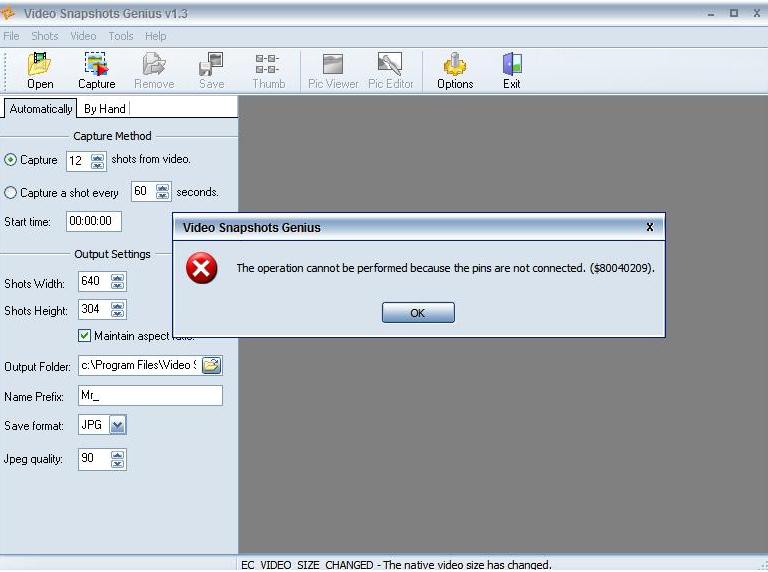Expand the Save format dropdown
This screenshot has height=572, width=768.
[118, 425]
